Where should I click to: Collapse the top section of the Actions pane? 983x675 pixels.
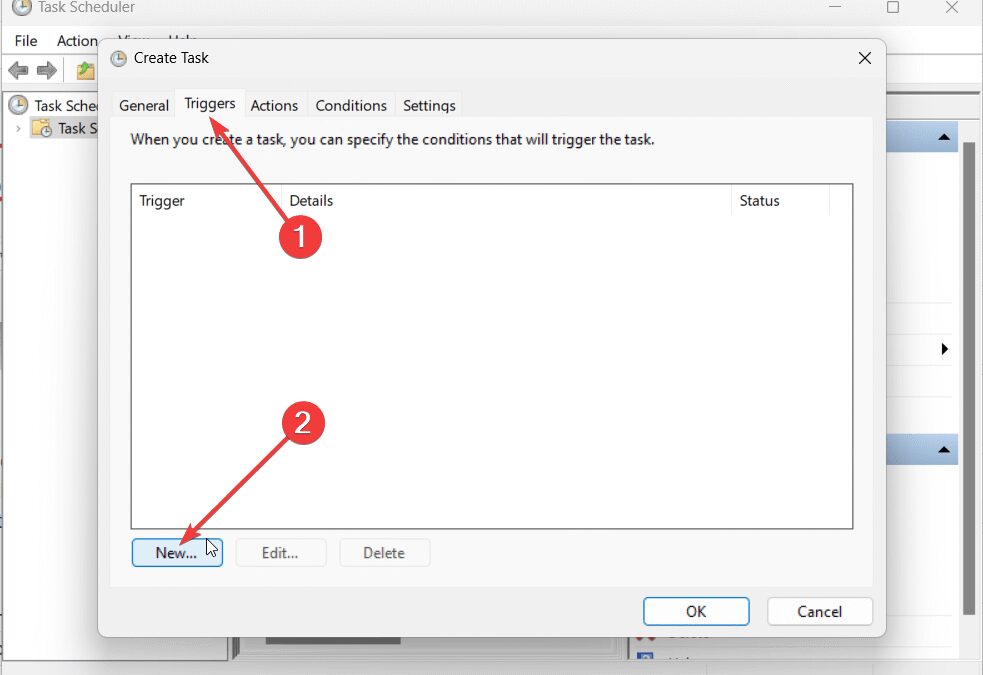(x=943, y=136)
